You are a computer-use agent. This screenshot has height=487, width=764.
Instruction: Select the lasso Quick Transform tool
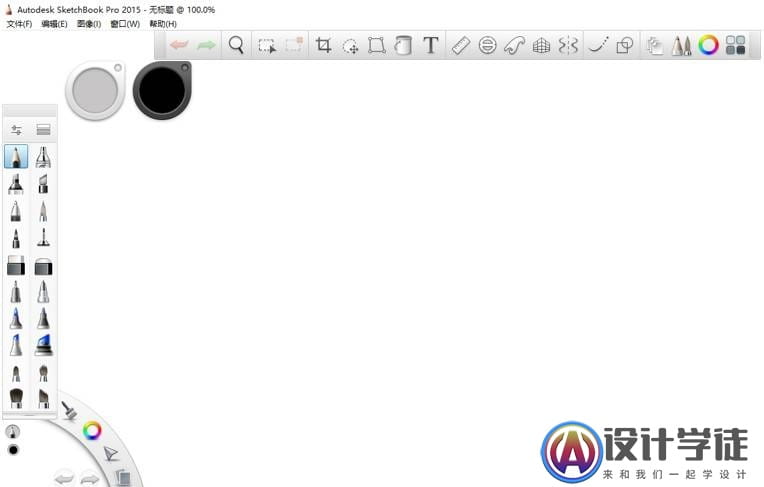350,46
